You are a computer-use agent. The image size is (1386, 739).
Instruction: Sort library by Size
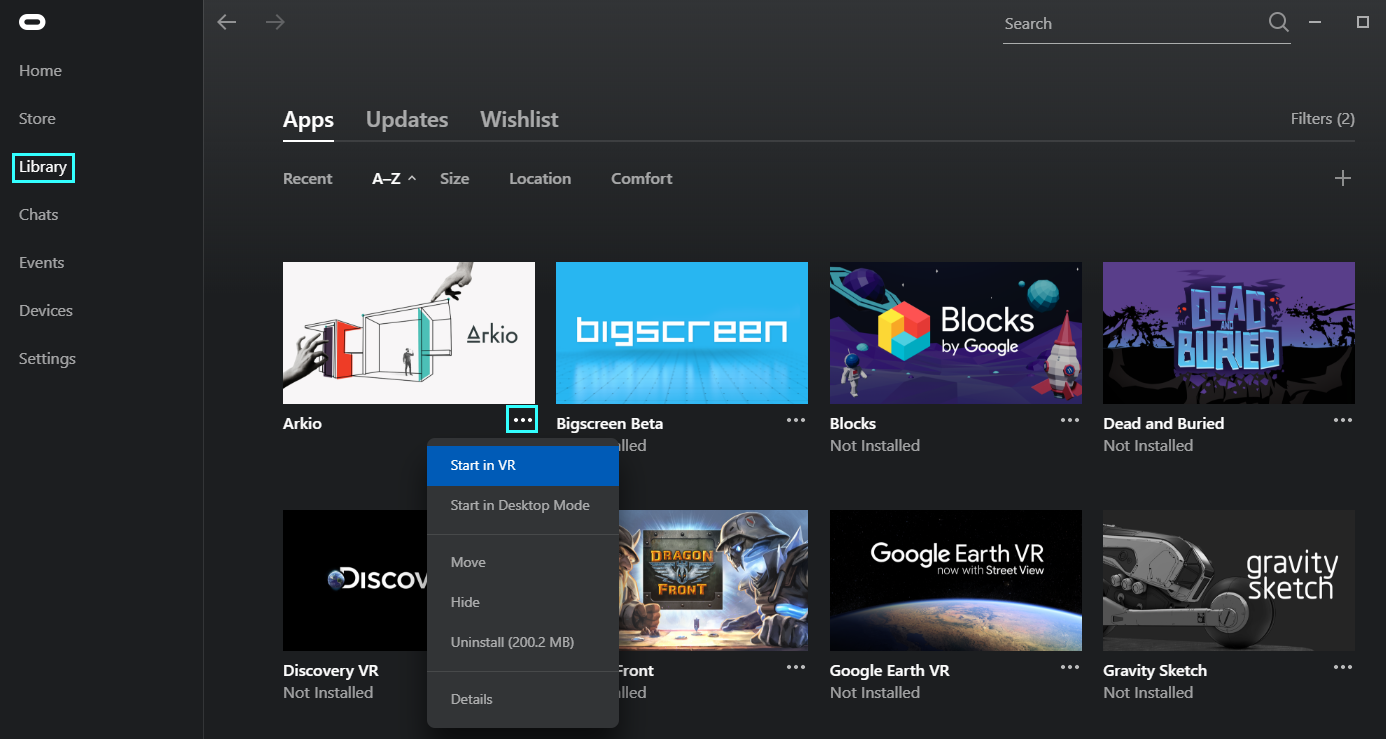coord(454,179)
